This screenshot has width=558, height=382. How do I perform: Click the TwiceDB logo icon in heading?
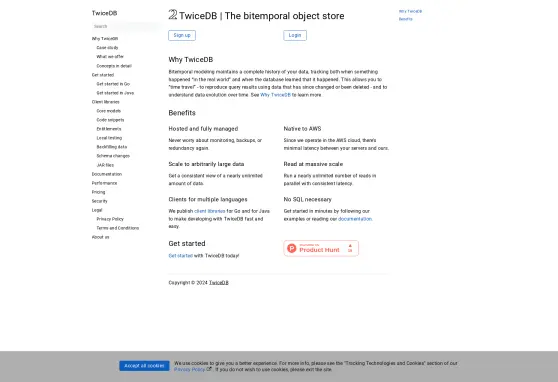click(173, 15)
